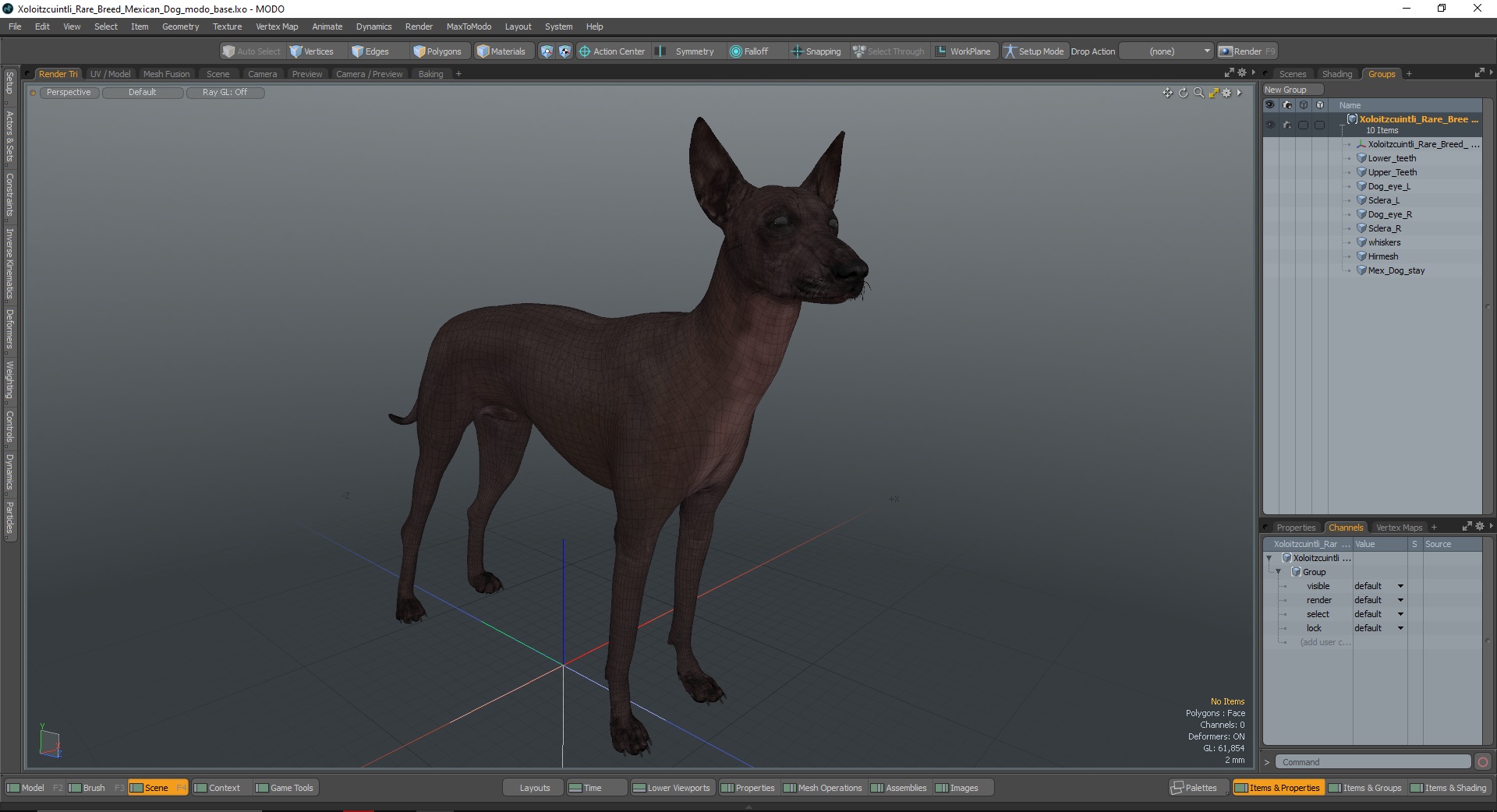The image size is (1497, 812).
Task: Switch to Polygons selection mode
Action: [x=437, y=51]
